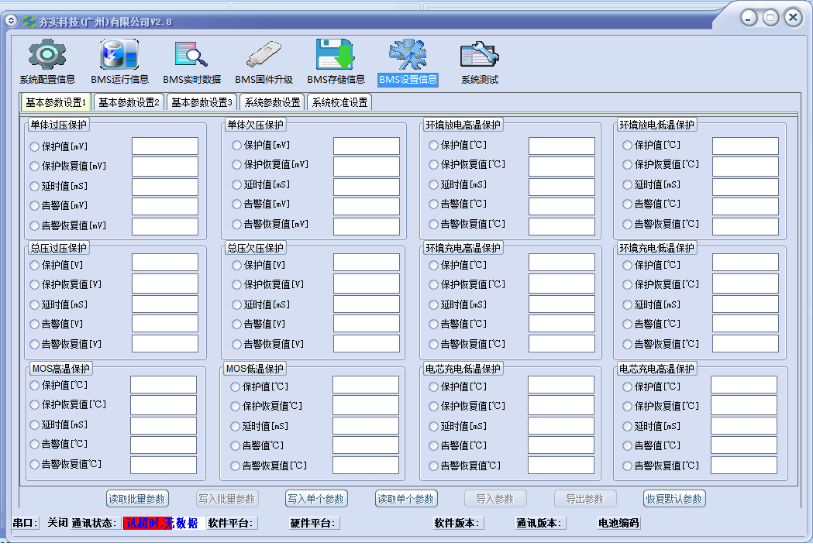Open 系统配置信息 gear icon
This screenshot has width=813, height=544.
(46, 55)
